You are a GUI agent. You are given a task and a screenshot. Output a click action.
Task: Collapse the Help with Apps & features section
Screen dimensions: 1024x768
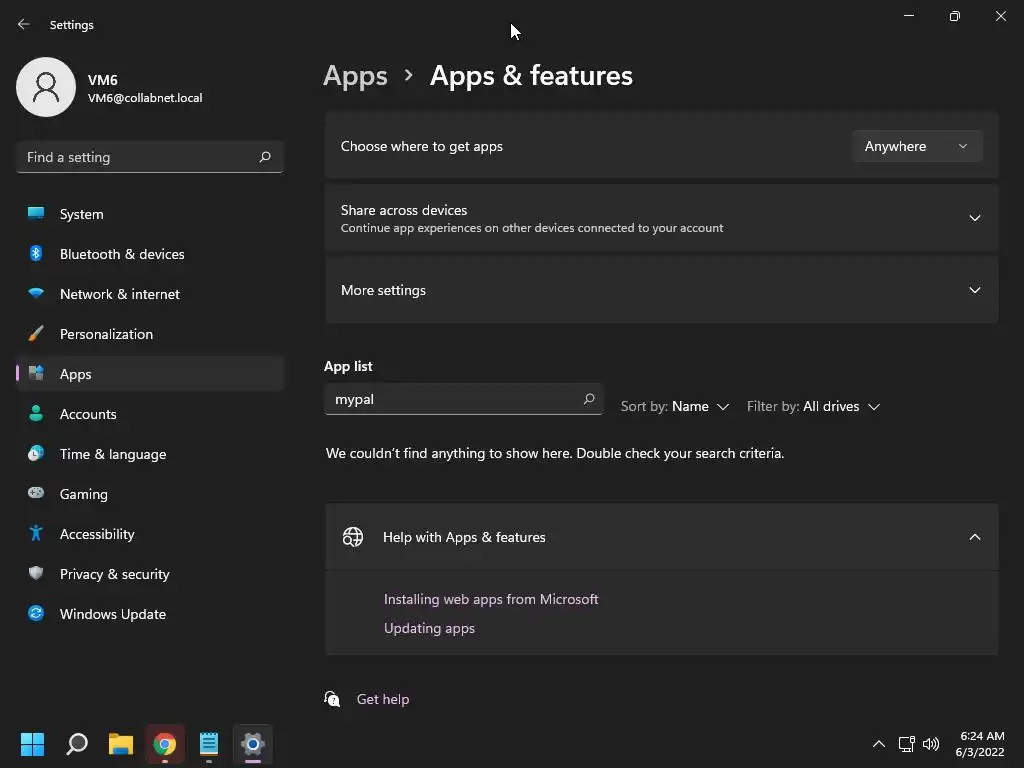[974, 537]
